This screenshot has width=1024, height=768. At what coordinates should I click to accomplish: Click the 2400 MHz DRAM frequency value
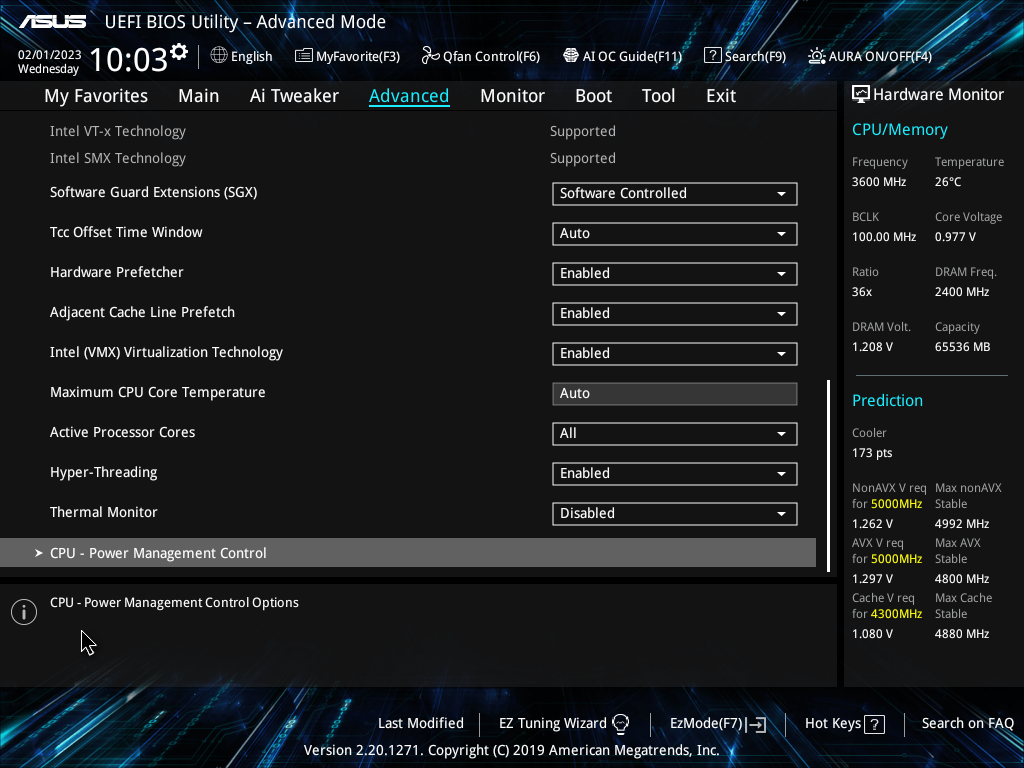962,292
